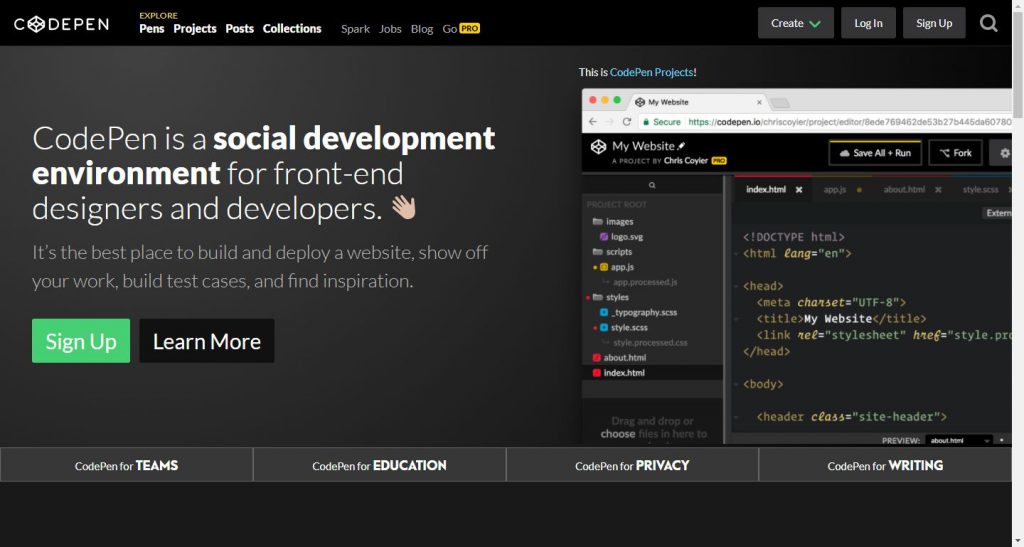Viewport: 1024px width, 547px height.
Task: Select logo.svg file
Action: point(622,237)
